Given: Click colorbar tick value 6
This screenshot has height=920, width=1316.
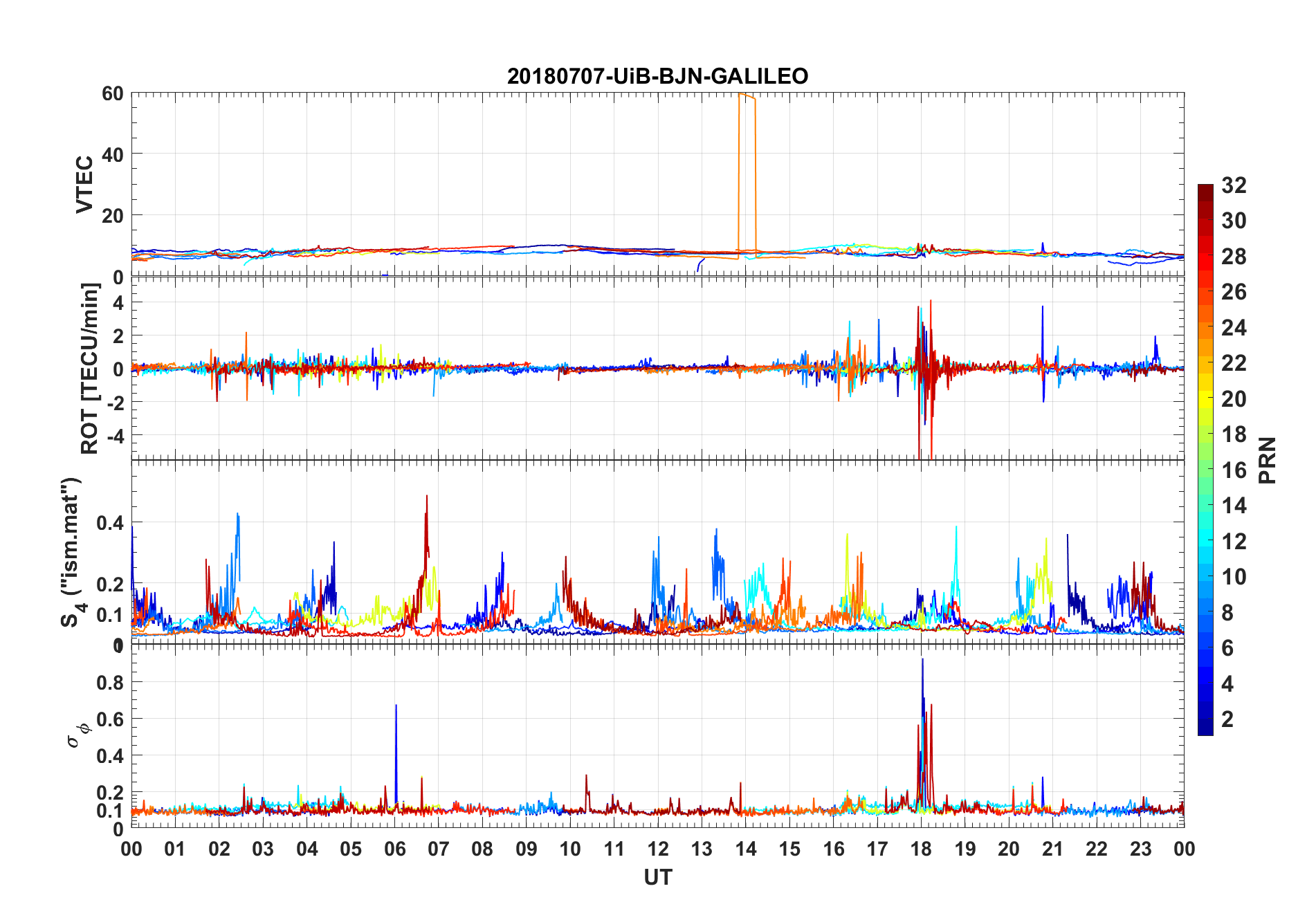Looking at the screenshot, I should (x=1227, y=648).
